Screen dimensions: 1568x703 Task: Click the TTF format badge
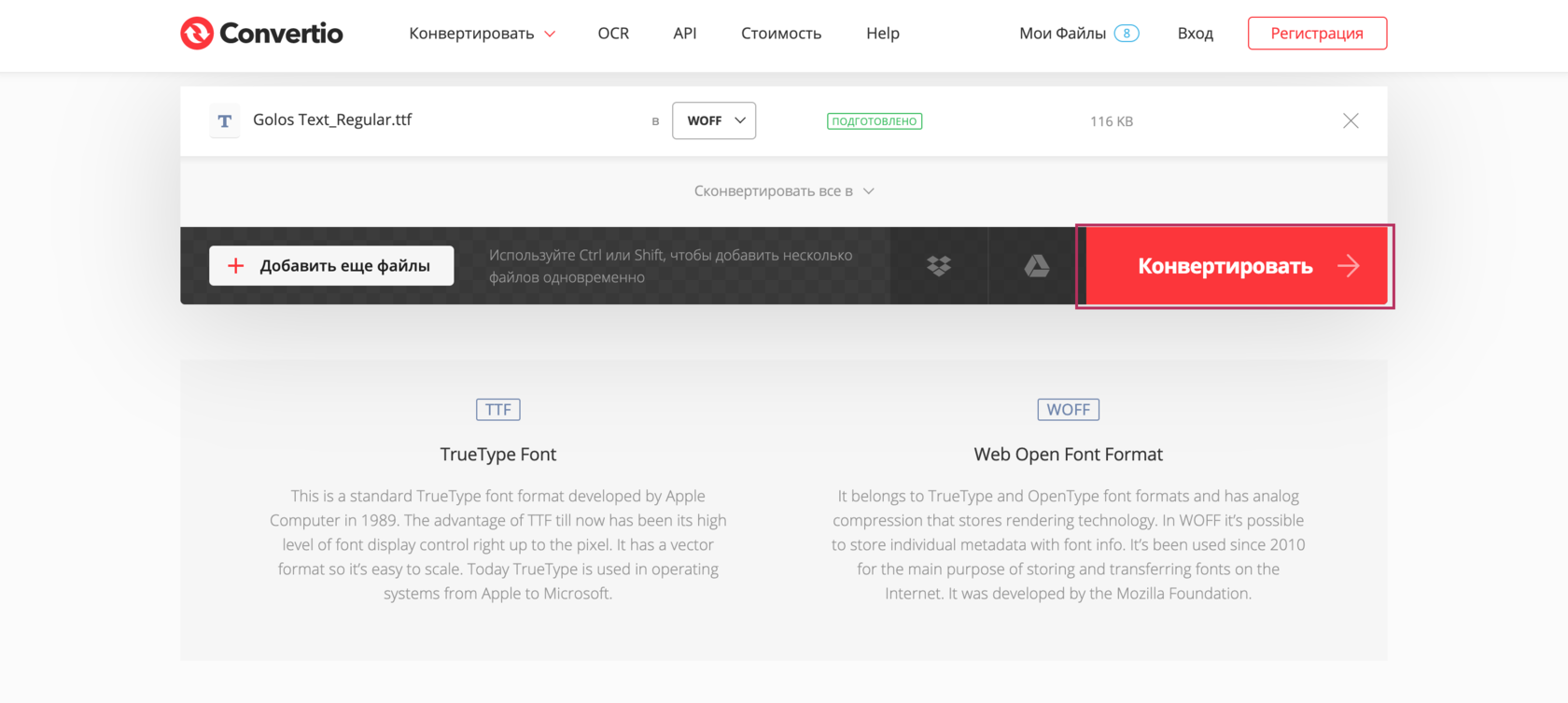pos(498,410)
